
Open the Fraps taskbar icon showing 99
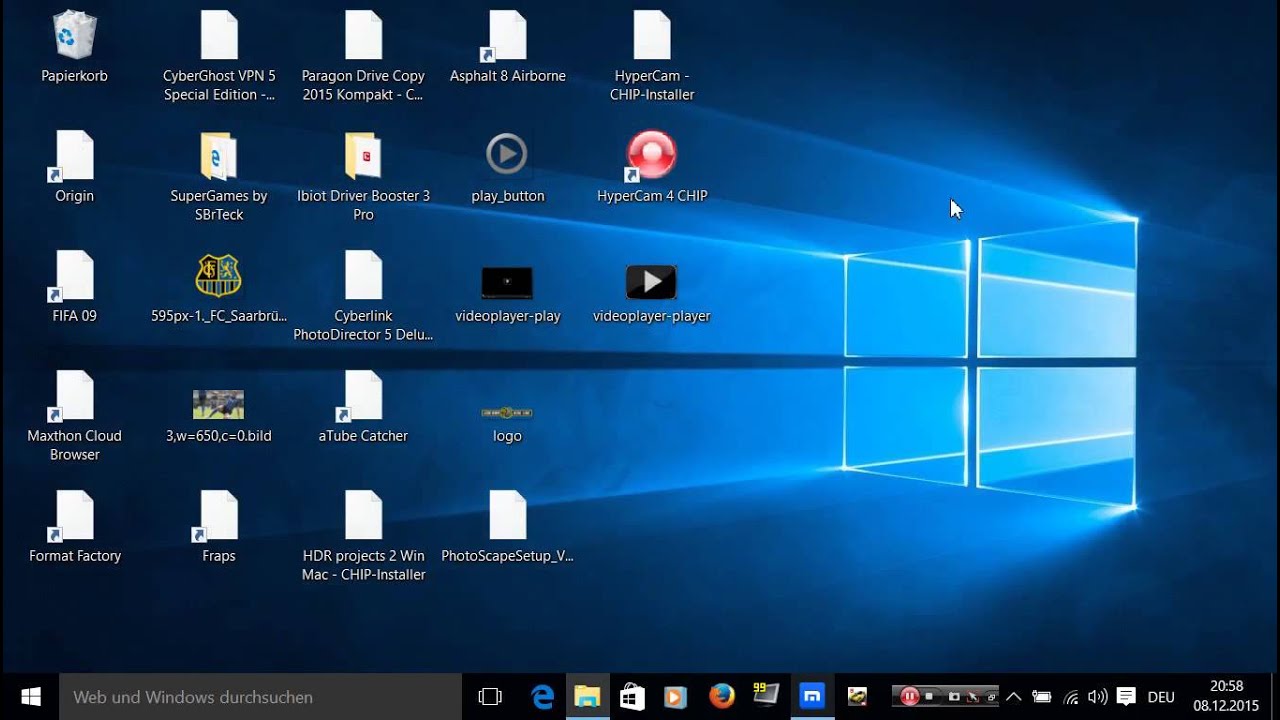[x=767, y=696]
